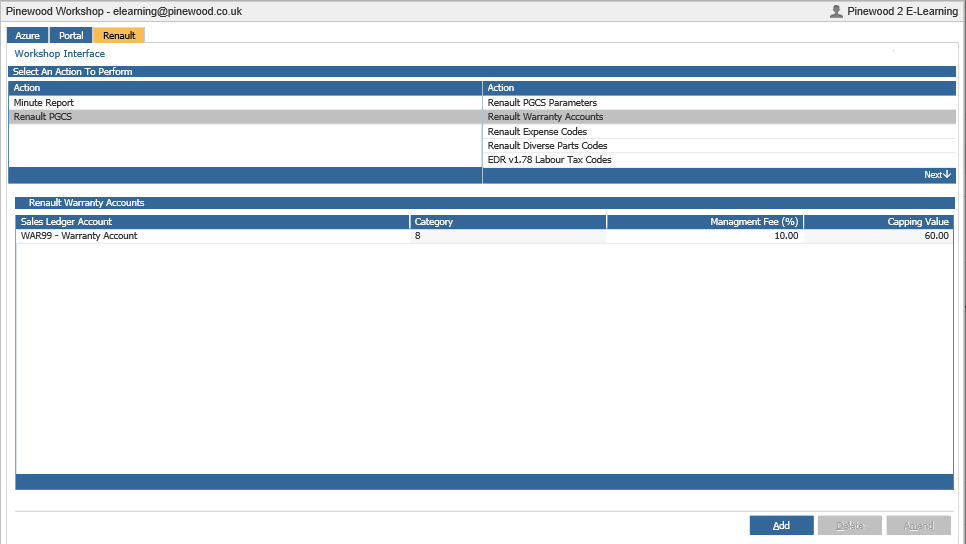Select Renault PGCS action row
966x544 pixels.
[x=245, y=116]
